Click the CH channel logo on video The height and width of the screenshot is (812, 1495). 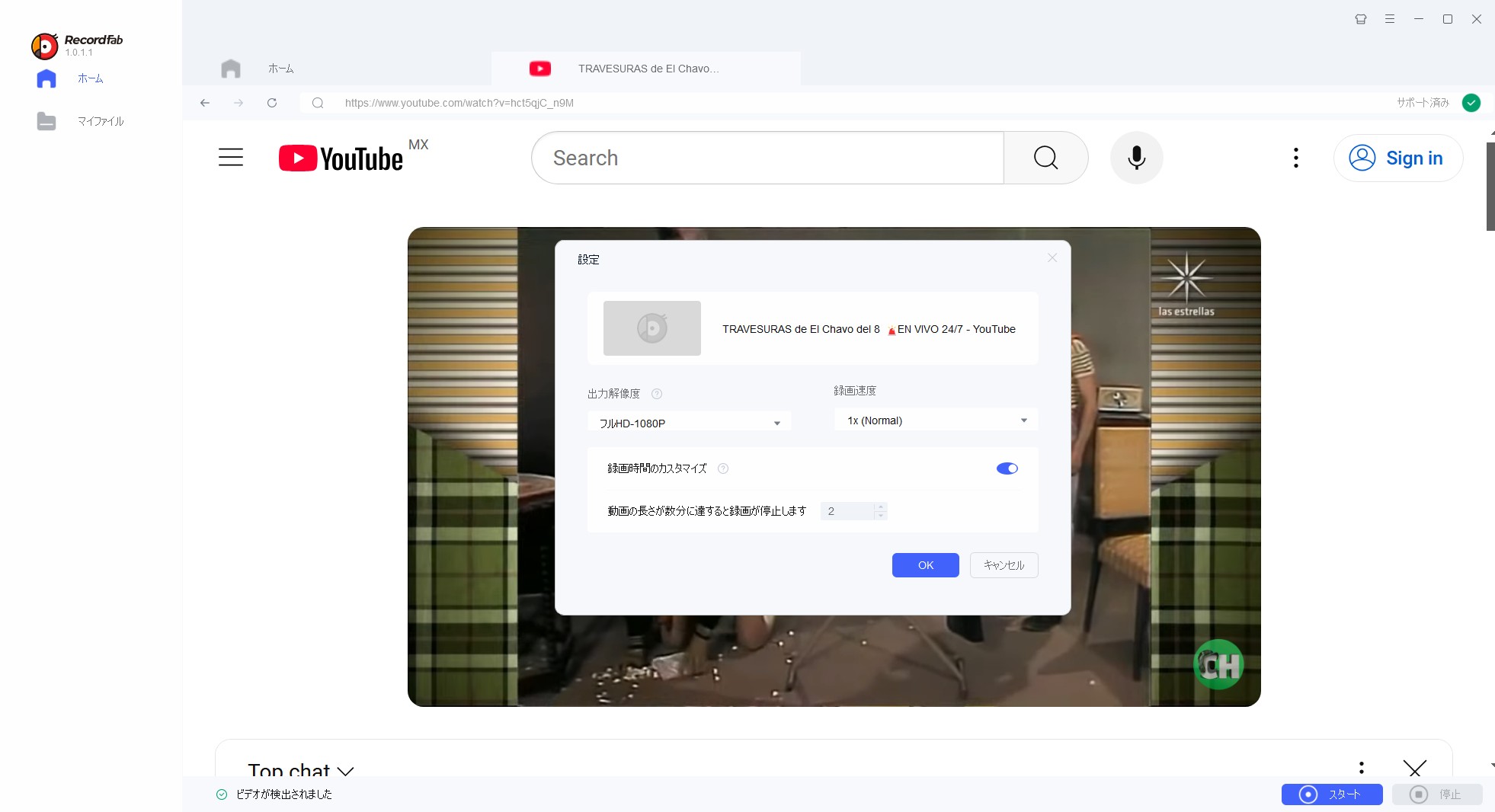1218,665
